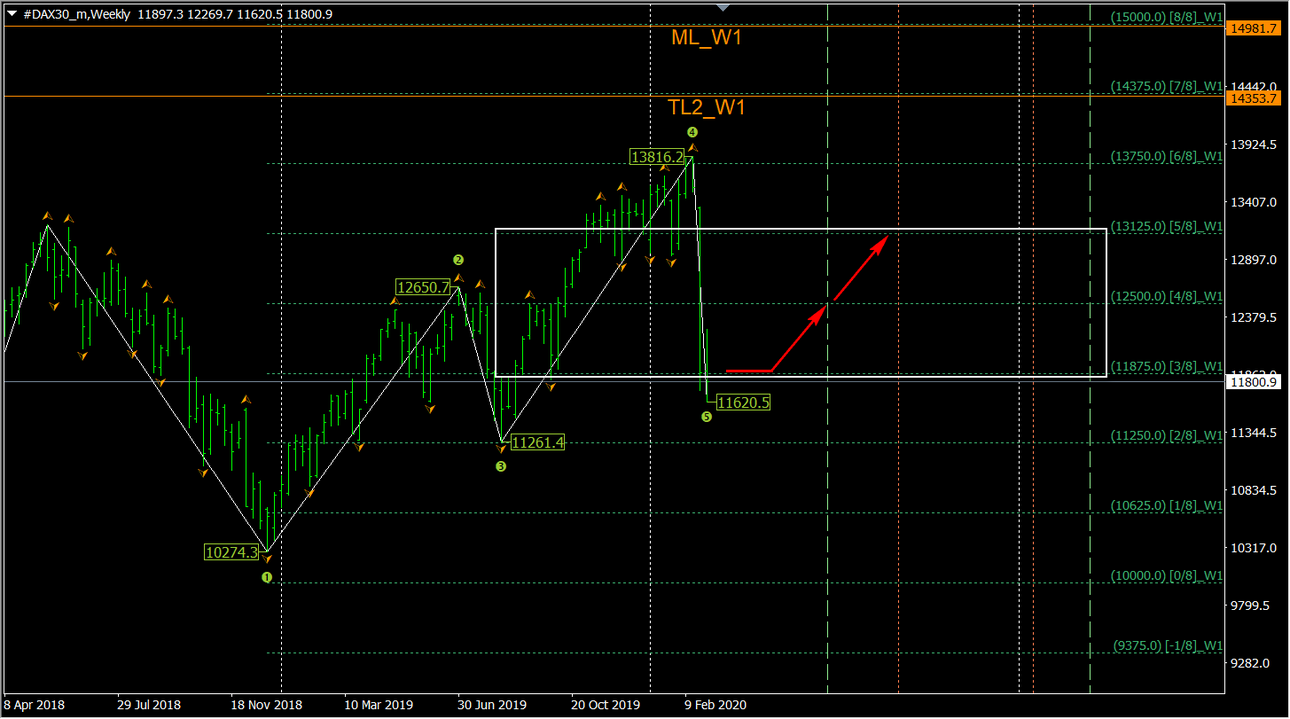Click the 12650.7 swing high price label
The image size is (1290, 719).
tap(423, 287)
